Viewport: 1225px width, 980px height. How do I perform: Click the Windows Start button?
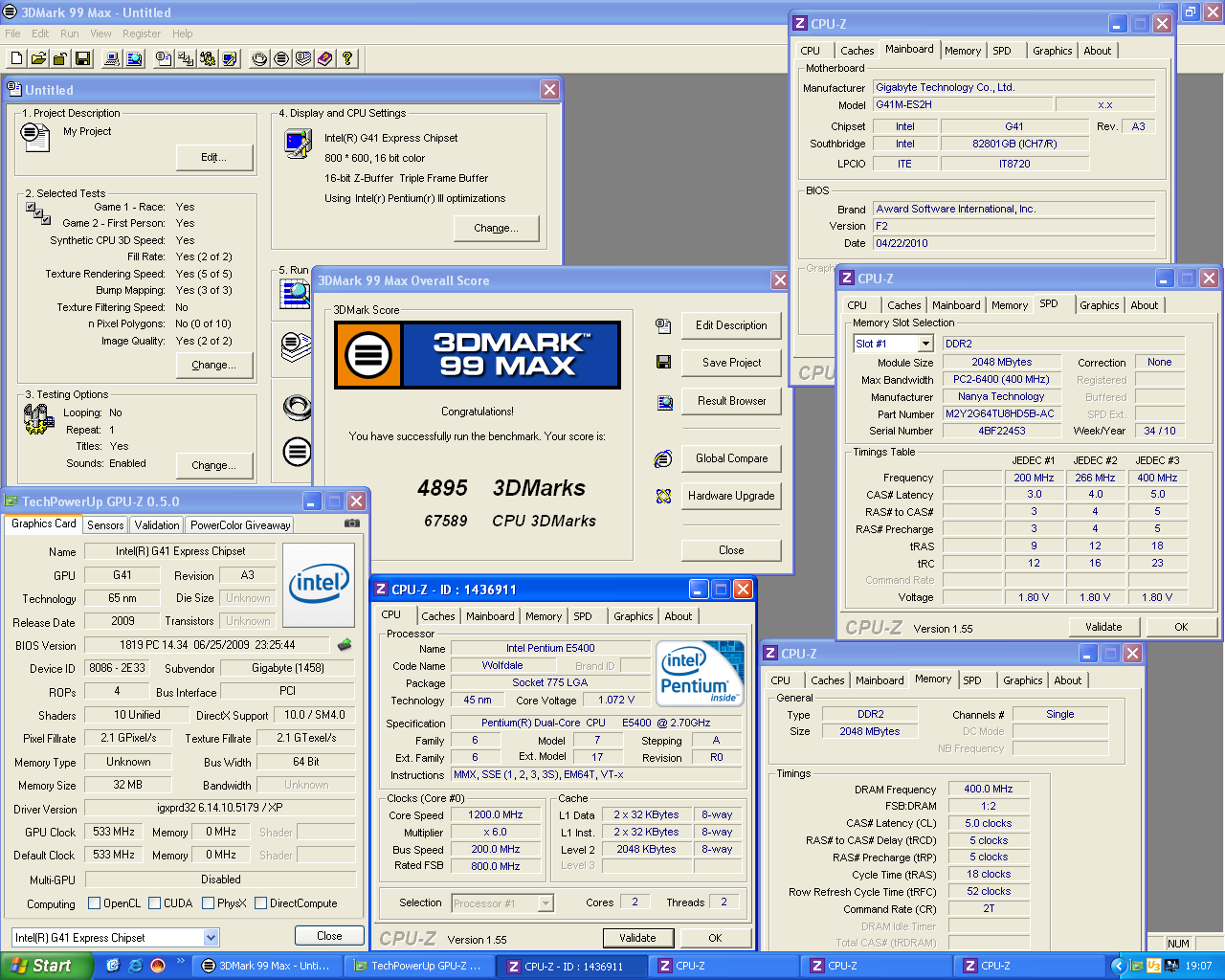[x=45, y=966]
